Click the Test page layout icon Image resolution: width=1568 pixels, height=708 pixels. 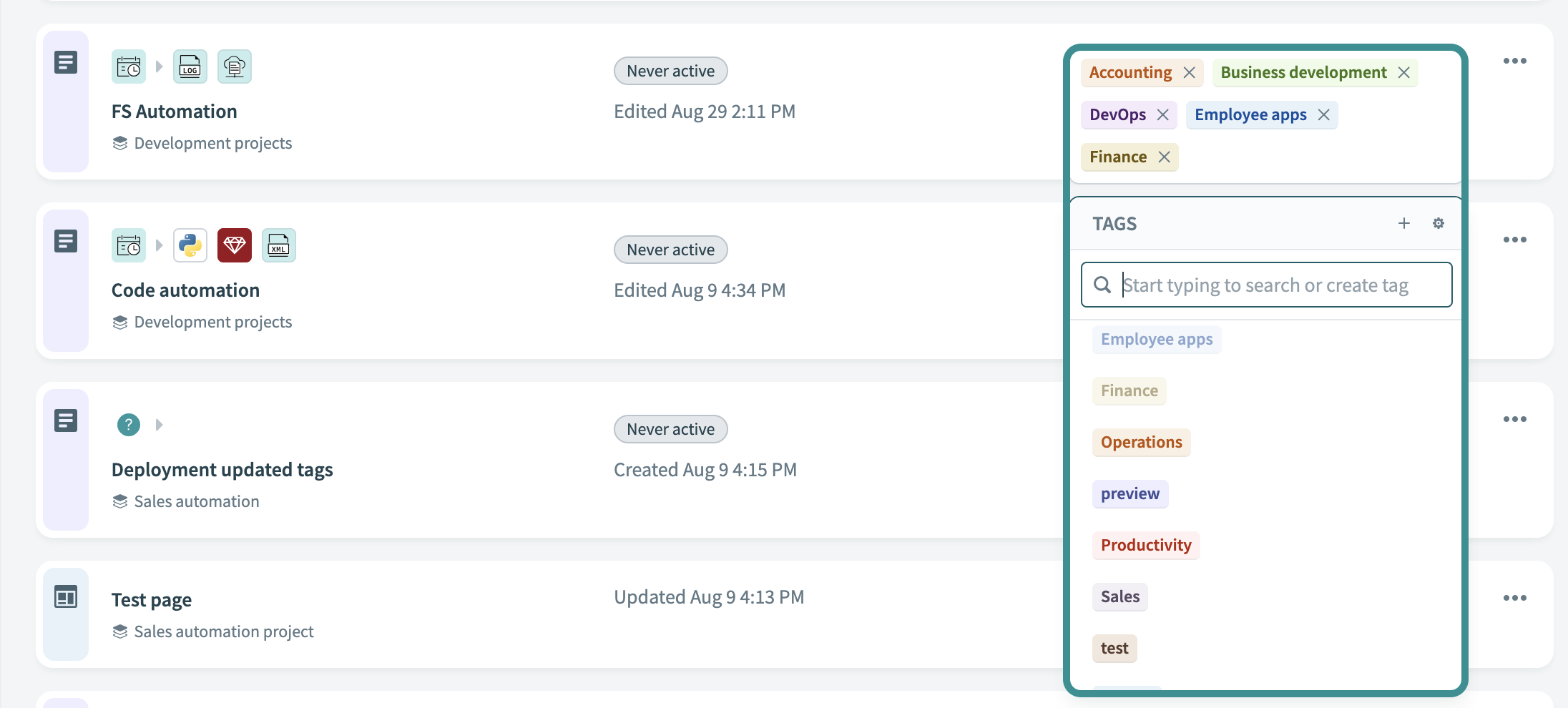66,596
